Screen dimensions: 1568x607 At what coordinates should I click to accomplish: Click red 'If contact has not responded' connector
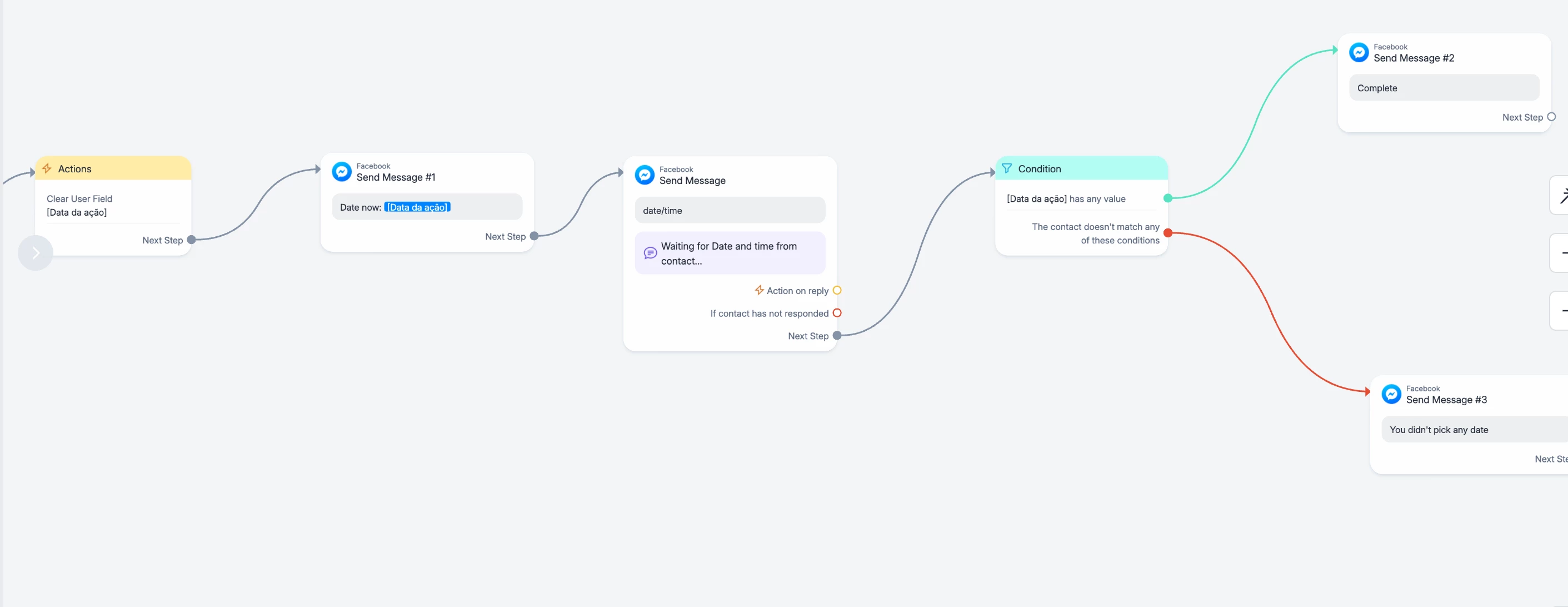click(837, 313)
